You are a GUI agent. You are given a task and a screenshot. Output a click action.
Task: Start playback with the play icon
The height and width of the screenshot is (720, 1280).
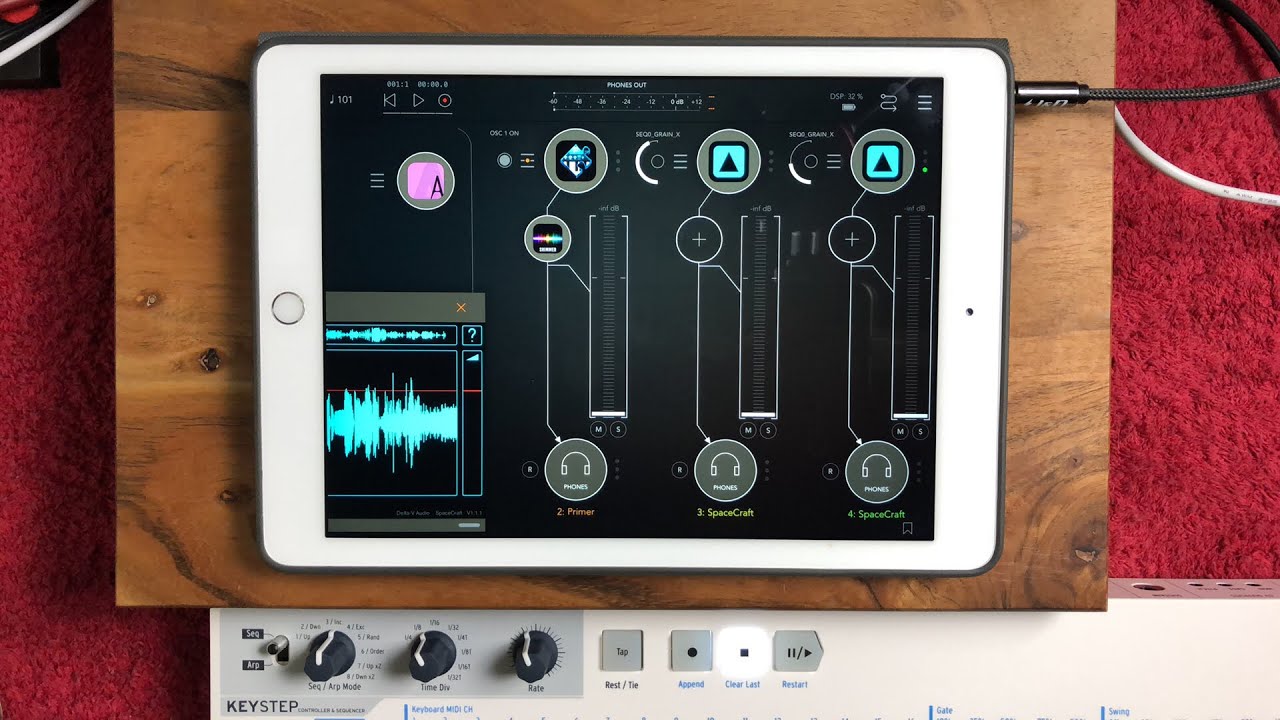[418, 100]
